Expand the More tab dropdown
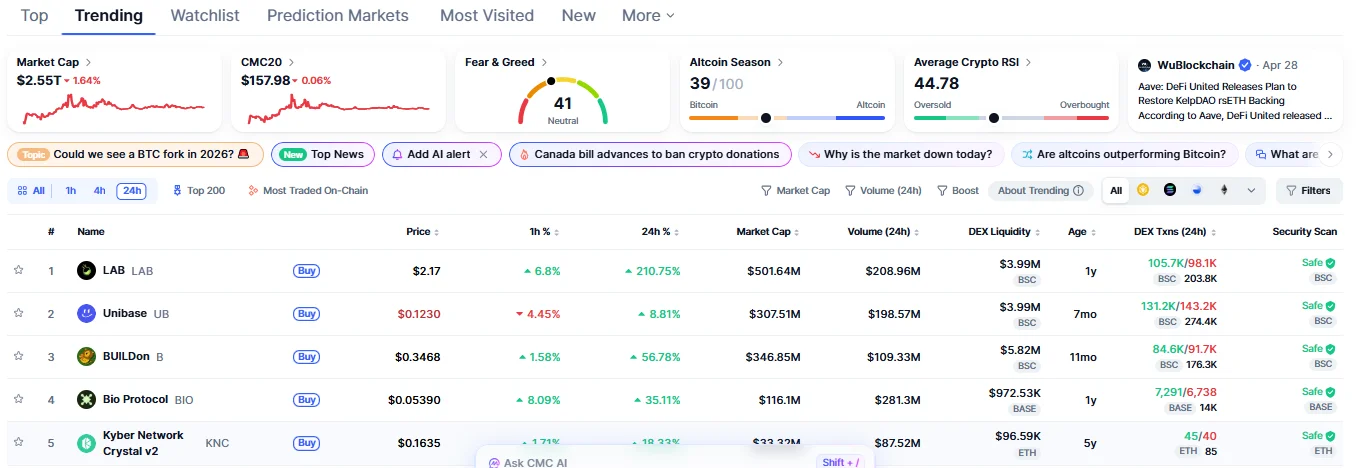Screen dimensions: 1360x468 pos(648,16)
